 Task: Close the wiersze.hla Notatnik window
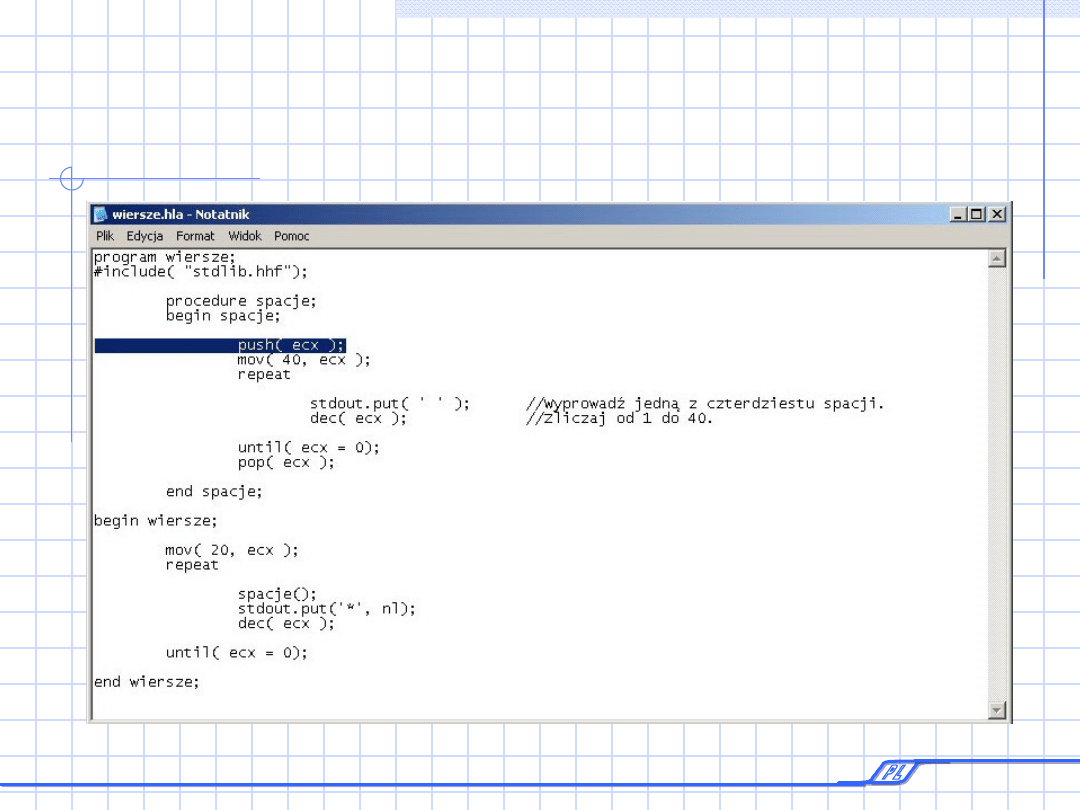click(996, 214)
